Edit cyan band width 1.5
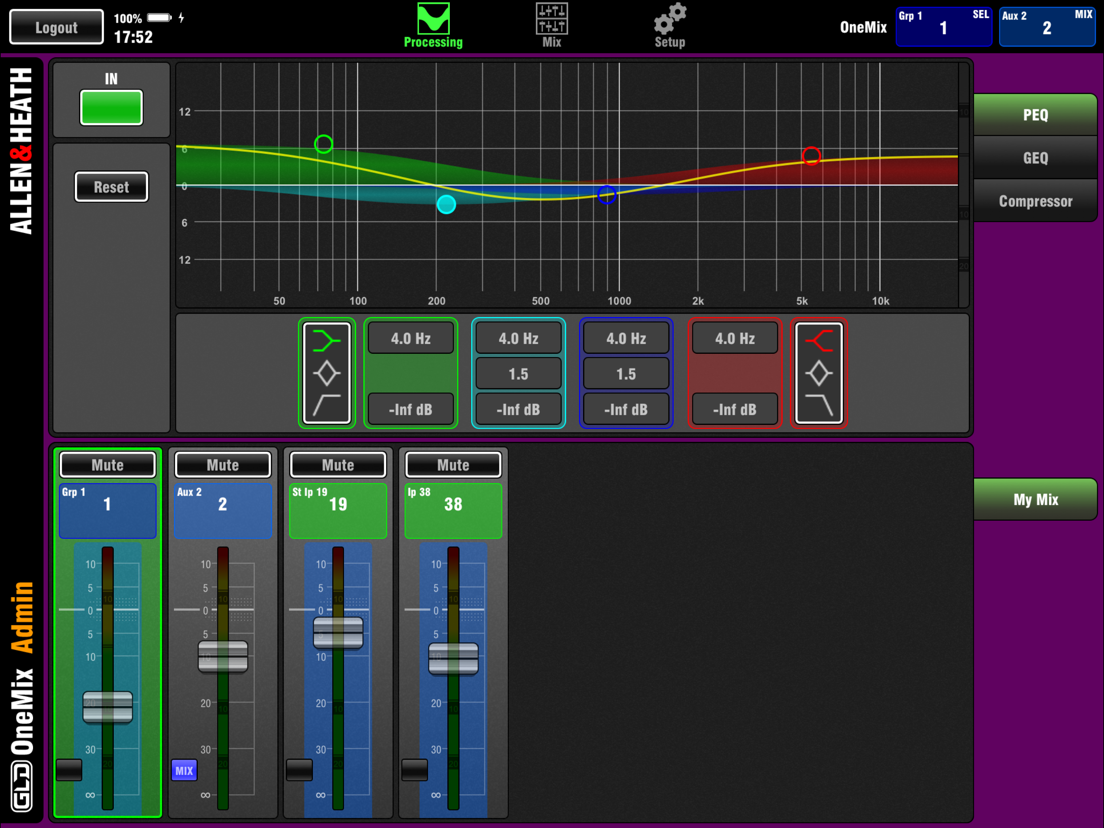The image size is (1104, 828). 518,374
